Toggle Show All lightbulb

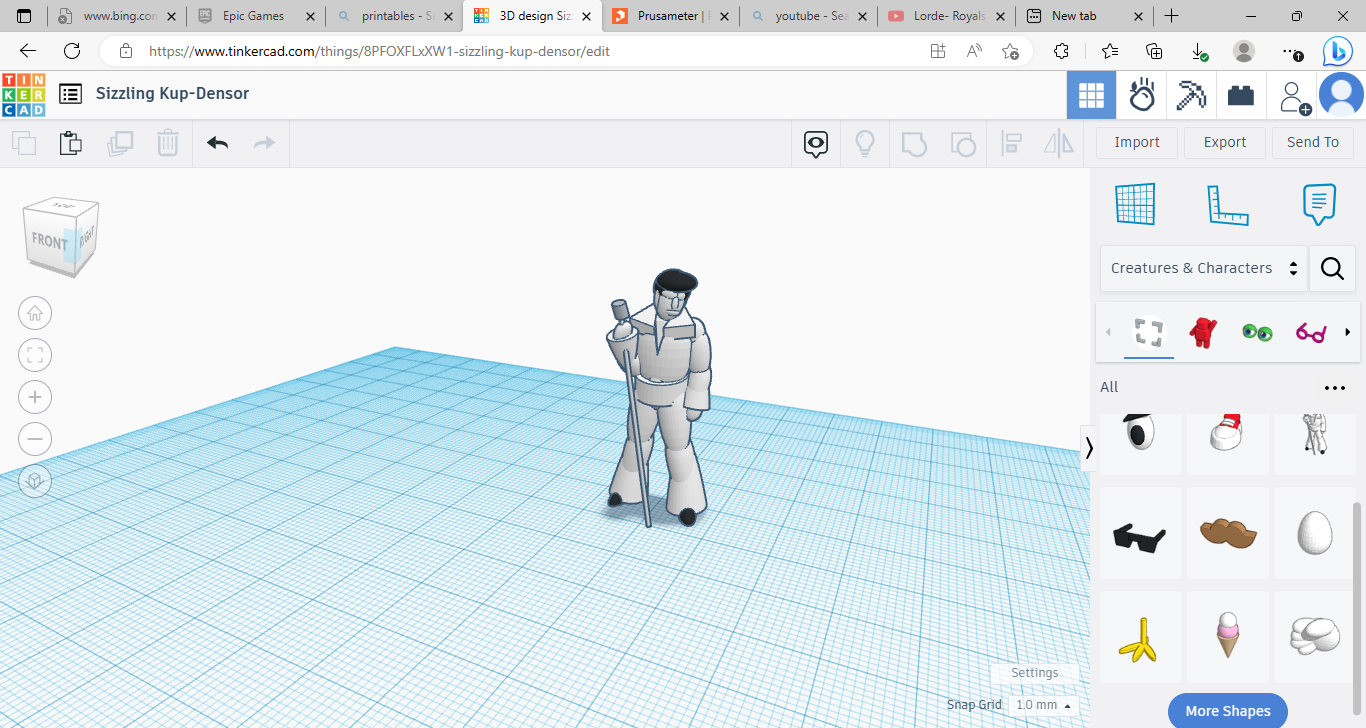865,144
